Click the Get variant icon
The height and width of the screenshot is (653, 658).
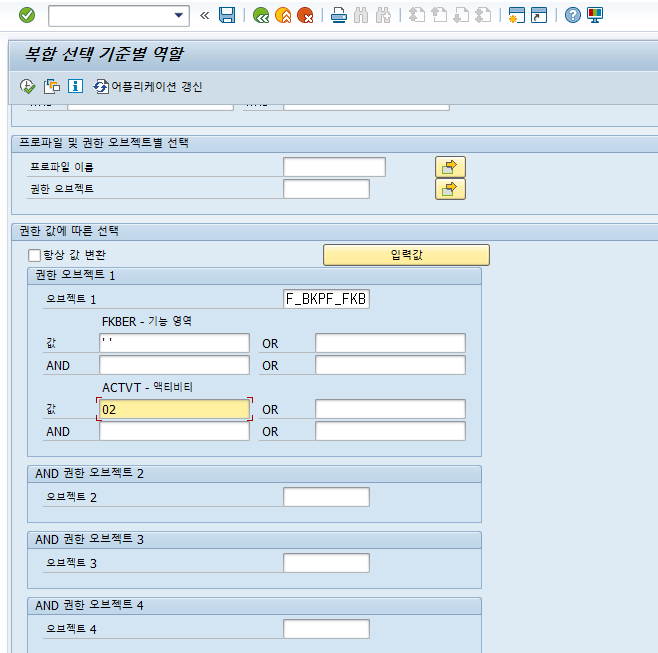[52, 86]
